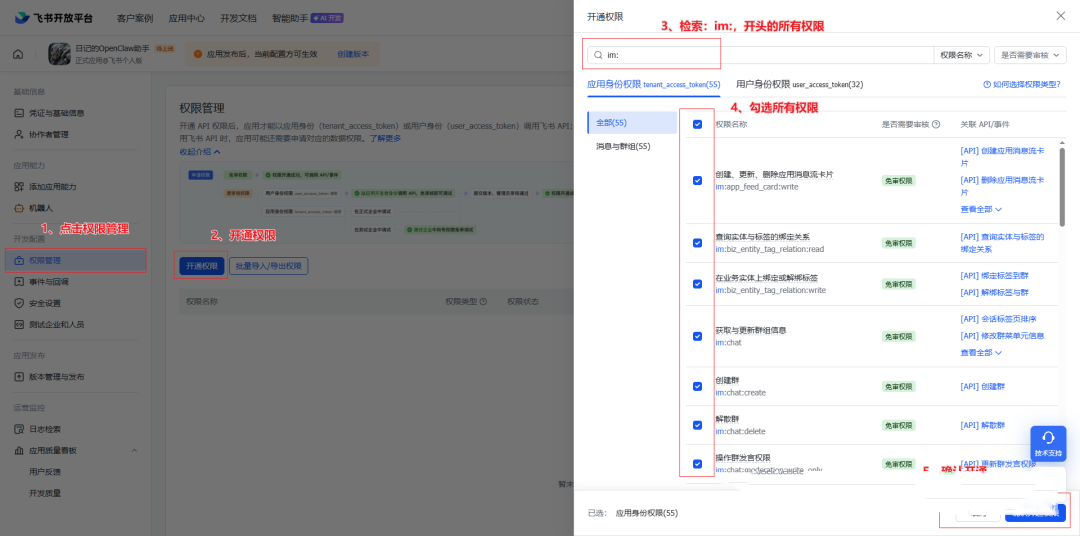1080x536 pixels.
Task: Collapse the 应用质量看板 sidebar chevron
Action: pos(134,451)
